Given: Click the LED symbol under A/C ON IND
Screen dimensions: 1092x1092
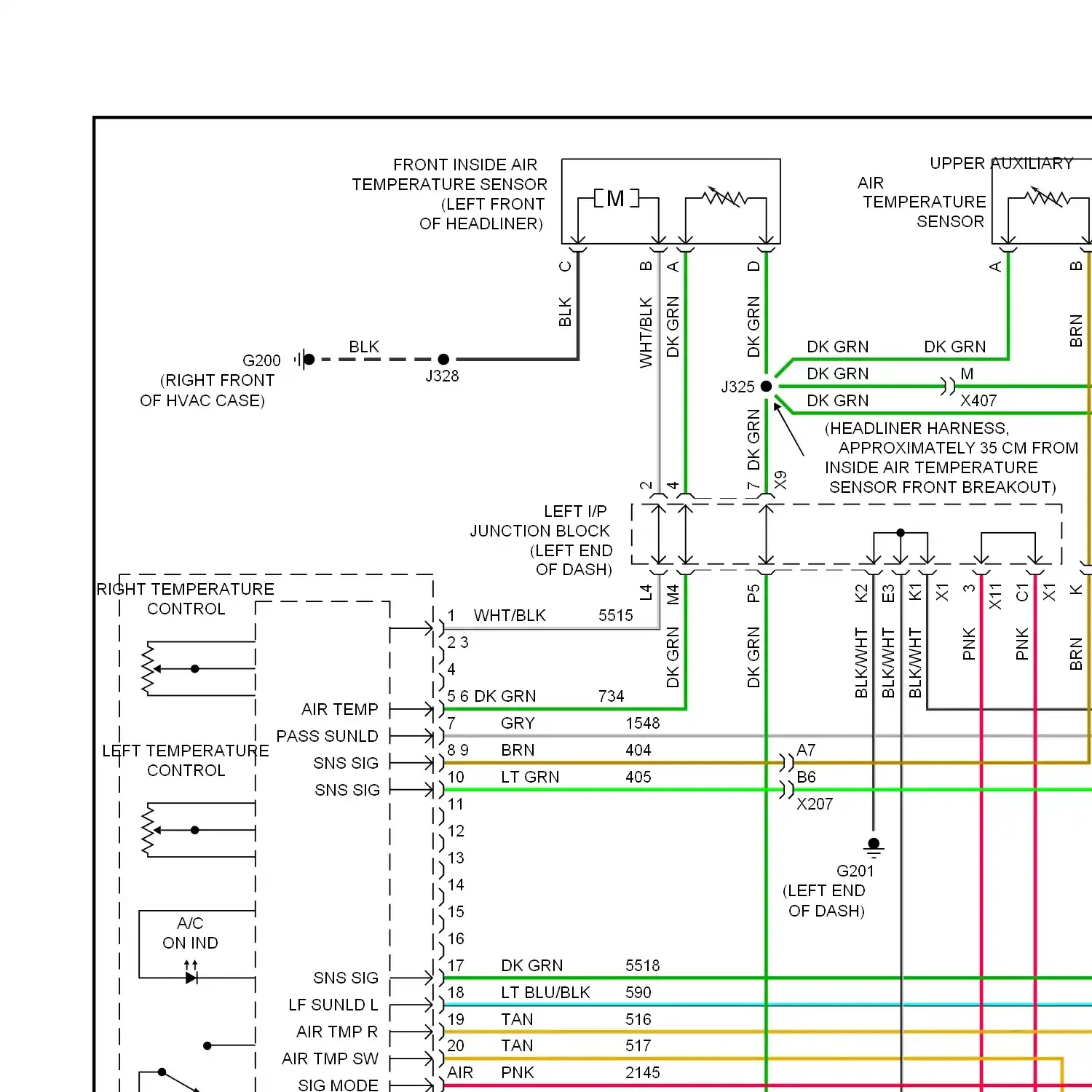Looking at the screenshot, I should click(191, 973).
